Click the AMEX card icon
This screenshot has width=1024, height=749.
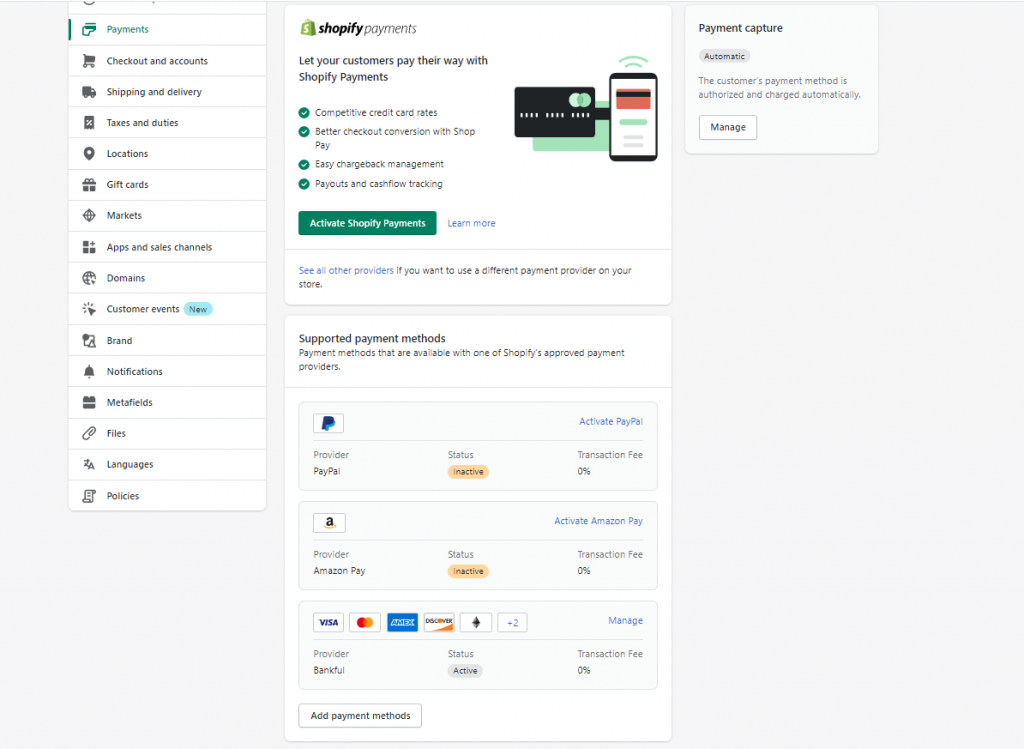pyautogui.click(x=402, y=622)
